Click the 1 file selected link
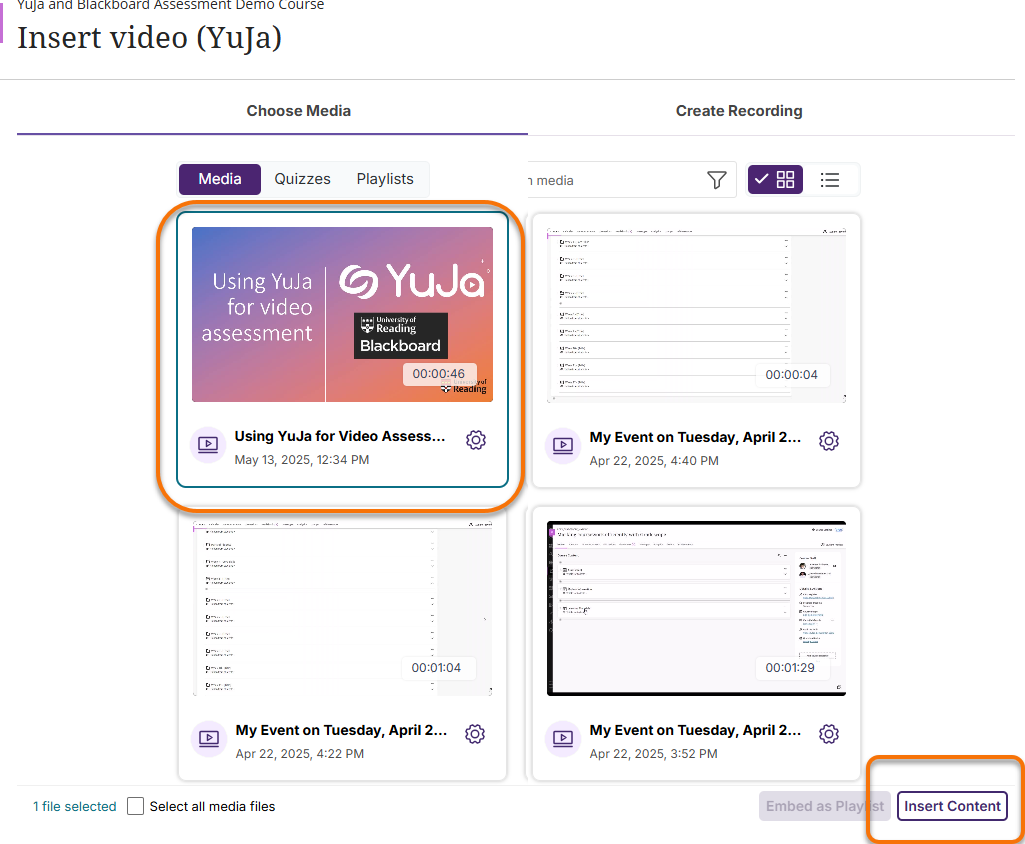This screenshot has width=1025, height=844. 74,806
